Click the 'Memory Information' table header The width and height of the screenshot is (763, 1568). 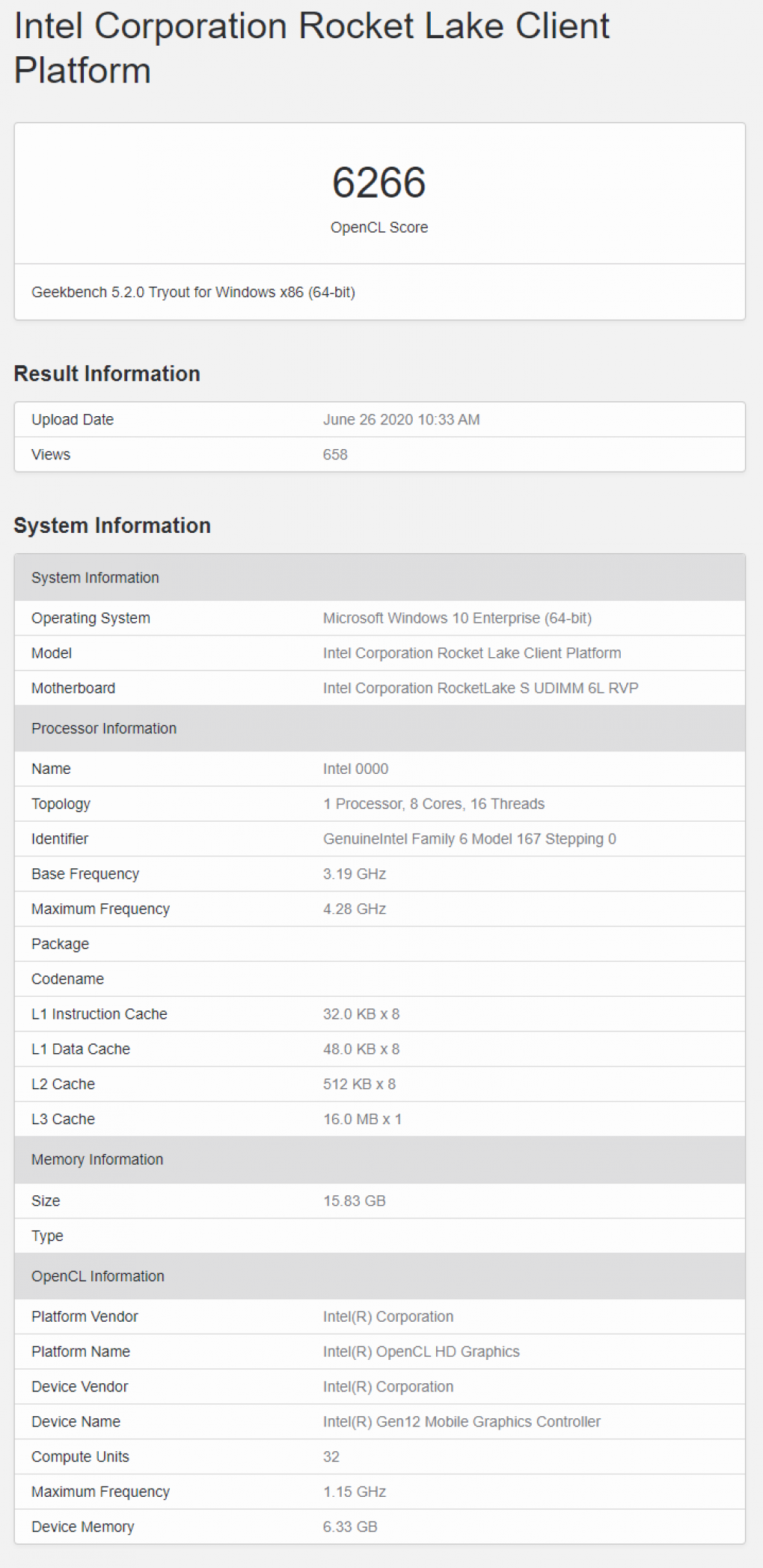click(380, 1159)
